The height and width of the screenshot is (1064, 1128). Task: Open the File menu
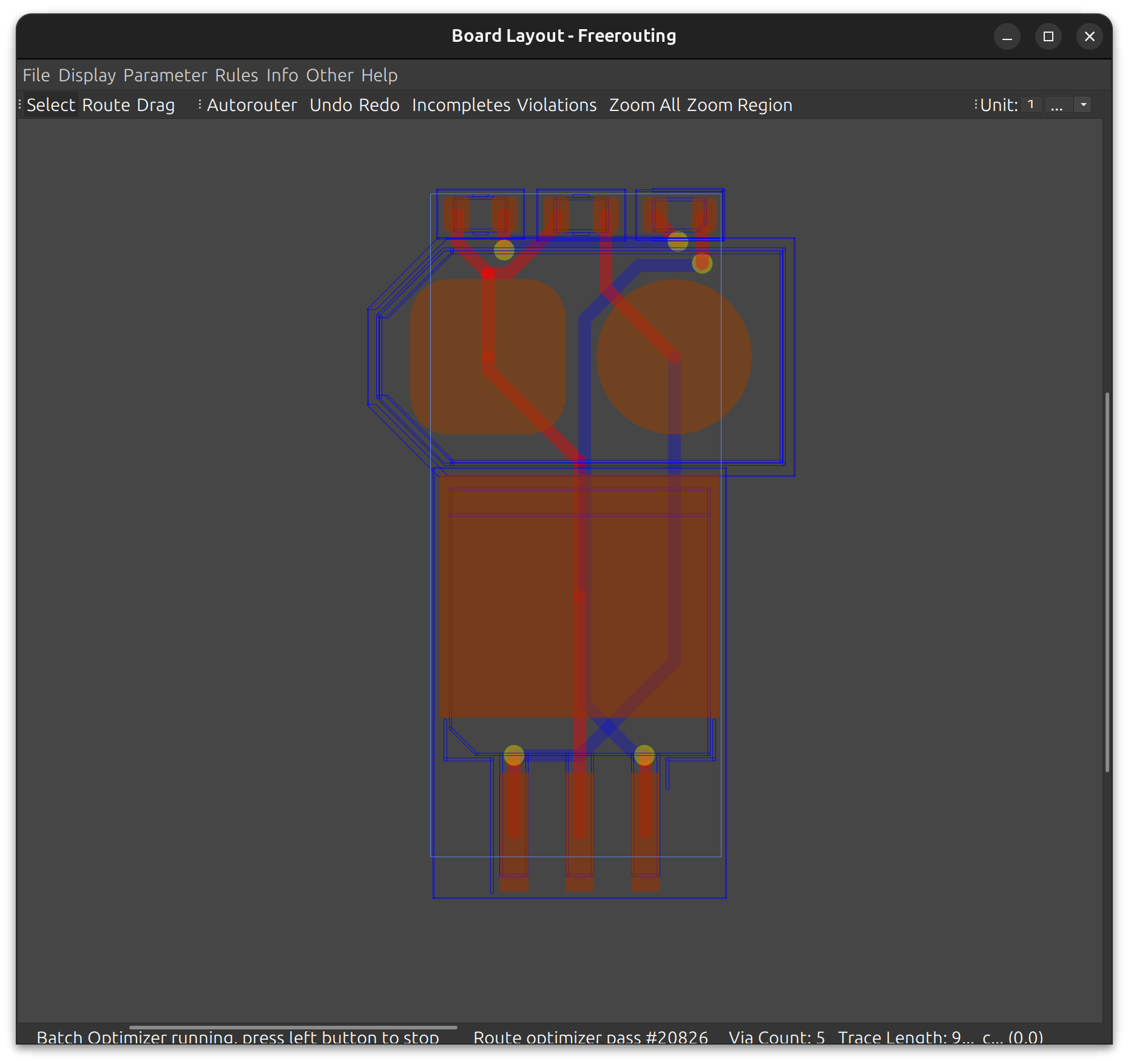(36, 75)
